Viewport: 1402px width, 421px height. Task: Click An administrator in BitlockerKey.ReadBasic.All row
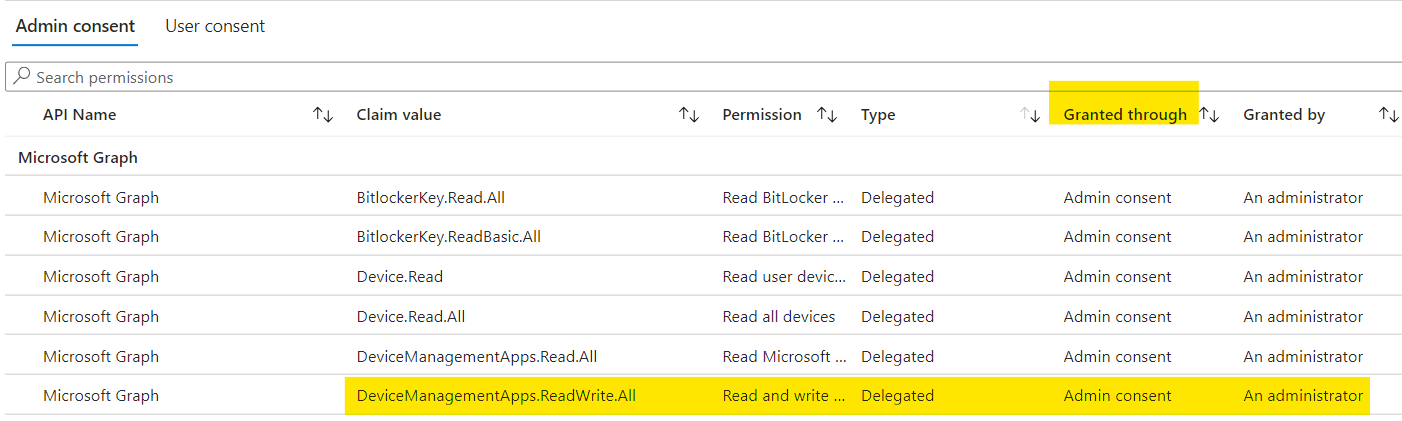[1303, 237]
